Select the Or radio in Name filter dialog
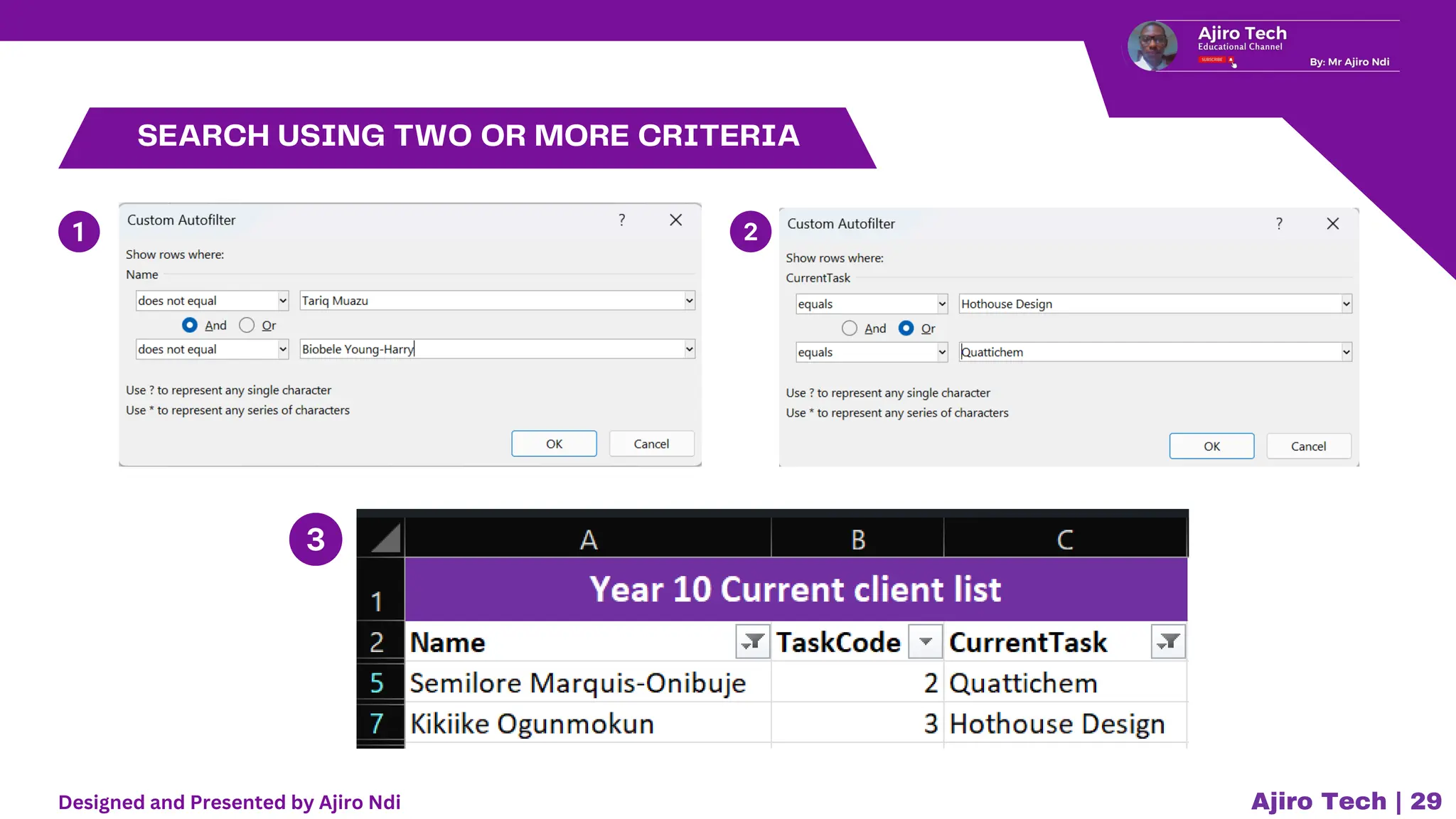 click(247, 325)
